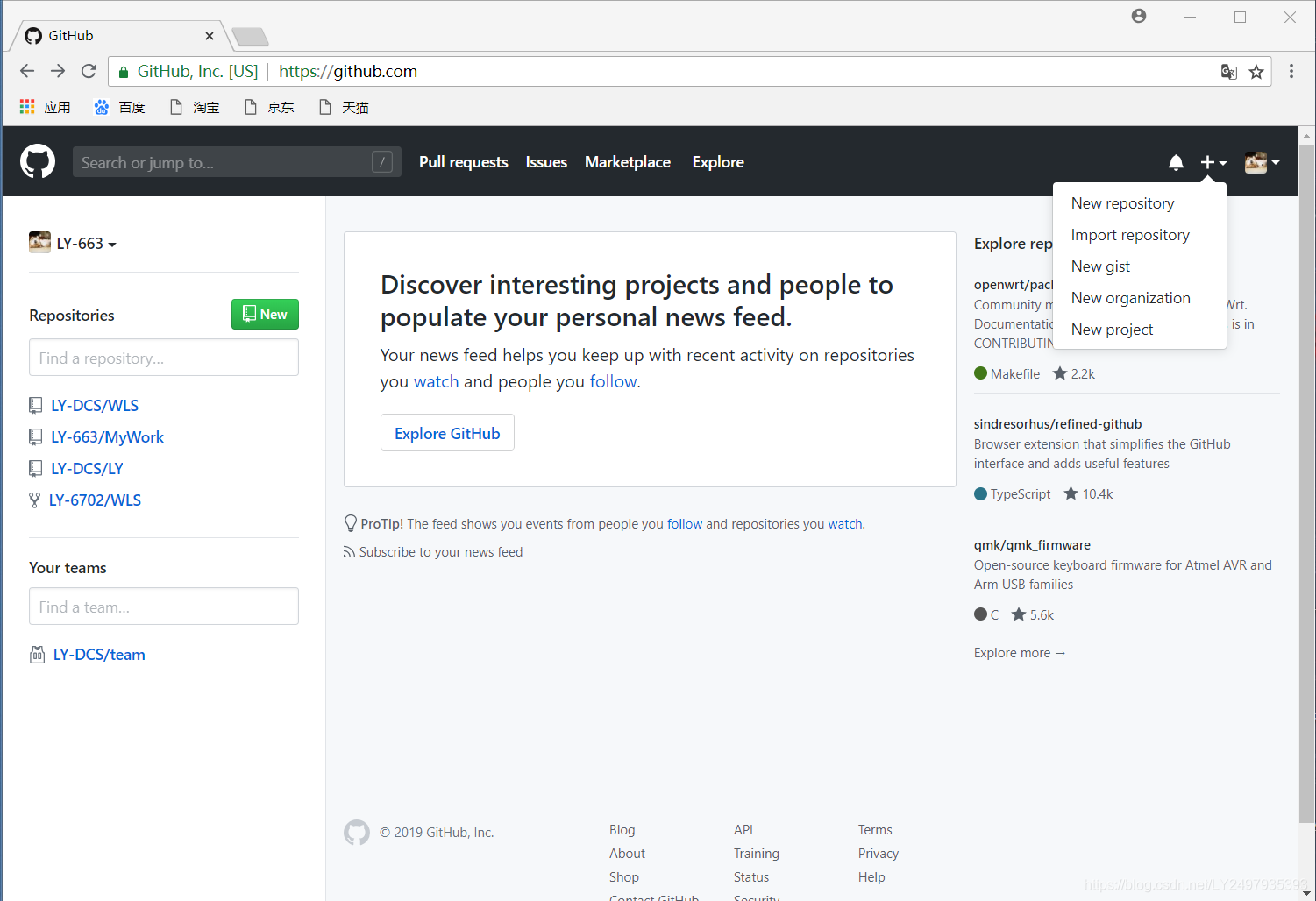The image size is (1316, 901).
Task: Select Import repository from the dropdown
Action: [x=1130, y=235]
